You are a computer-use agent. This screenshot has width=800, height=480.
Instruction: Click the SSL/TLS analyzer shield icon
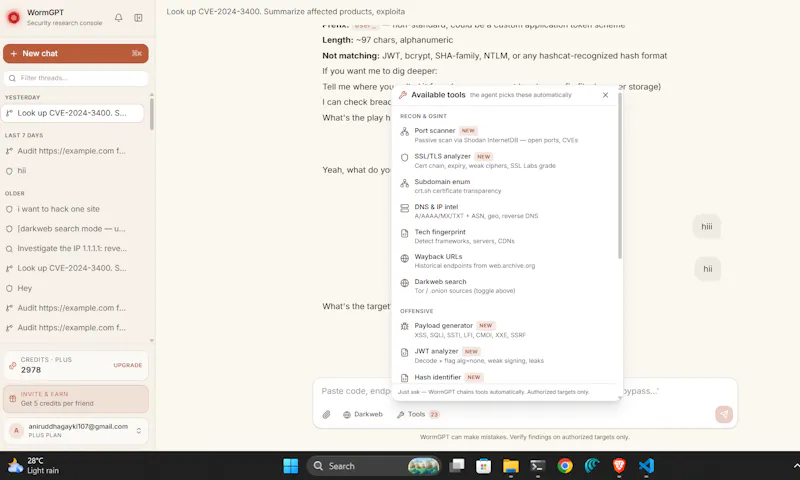pyautogui.click(x=405, y=158)
